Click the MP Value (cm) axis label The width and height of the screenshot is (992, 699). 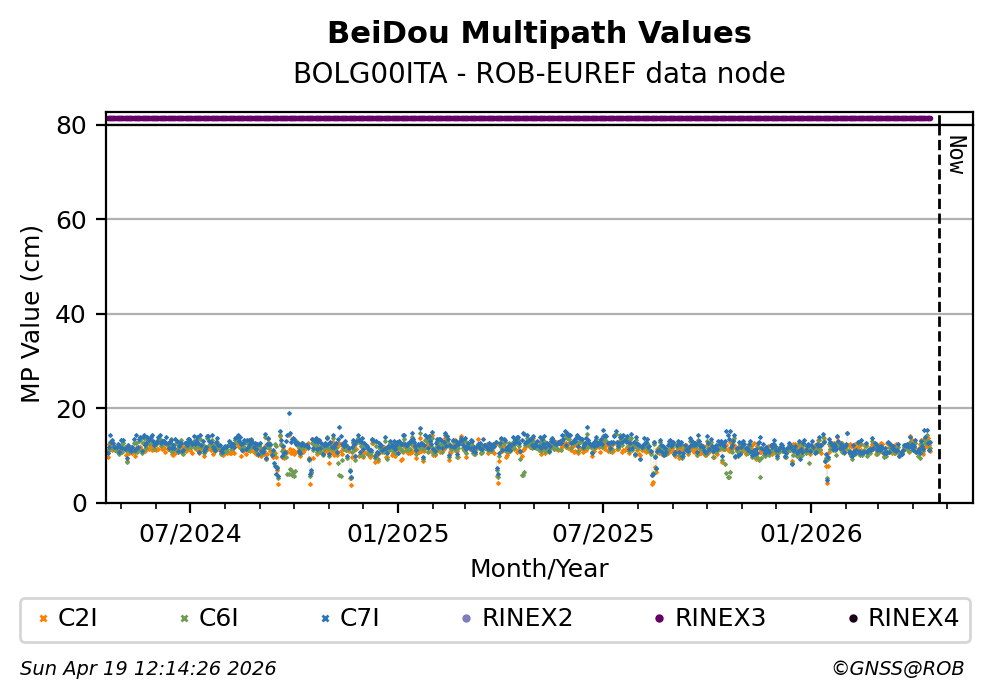pos(31,314)
